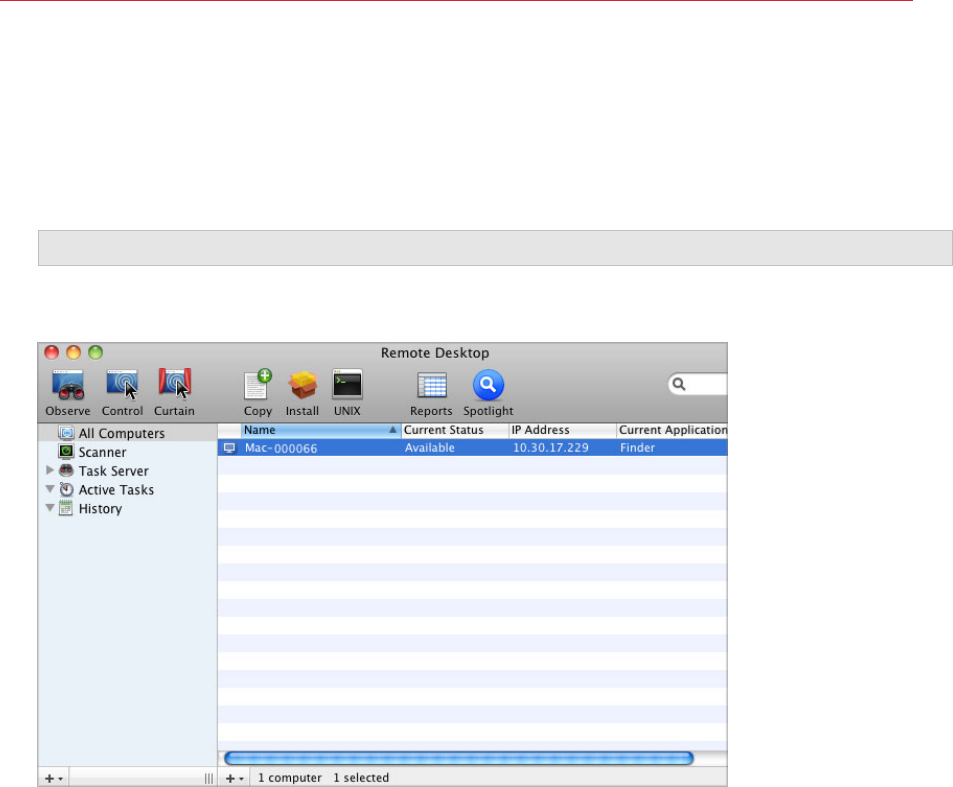Click the "1 selected" status text
Viewport: 953px width, 787px height.
point(361,778)
